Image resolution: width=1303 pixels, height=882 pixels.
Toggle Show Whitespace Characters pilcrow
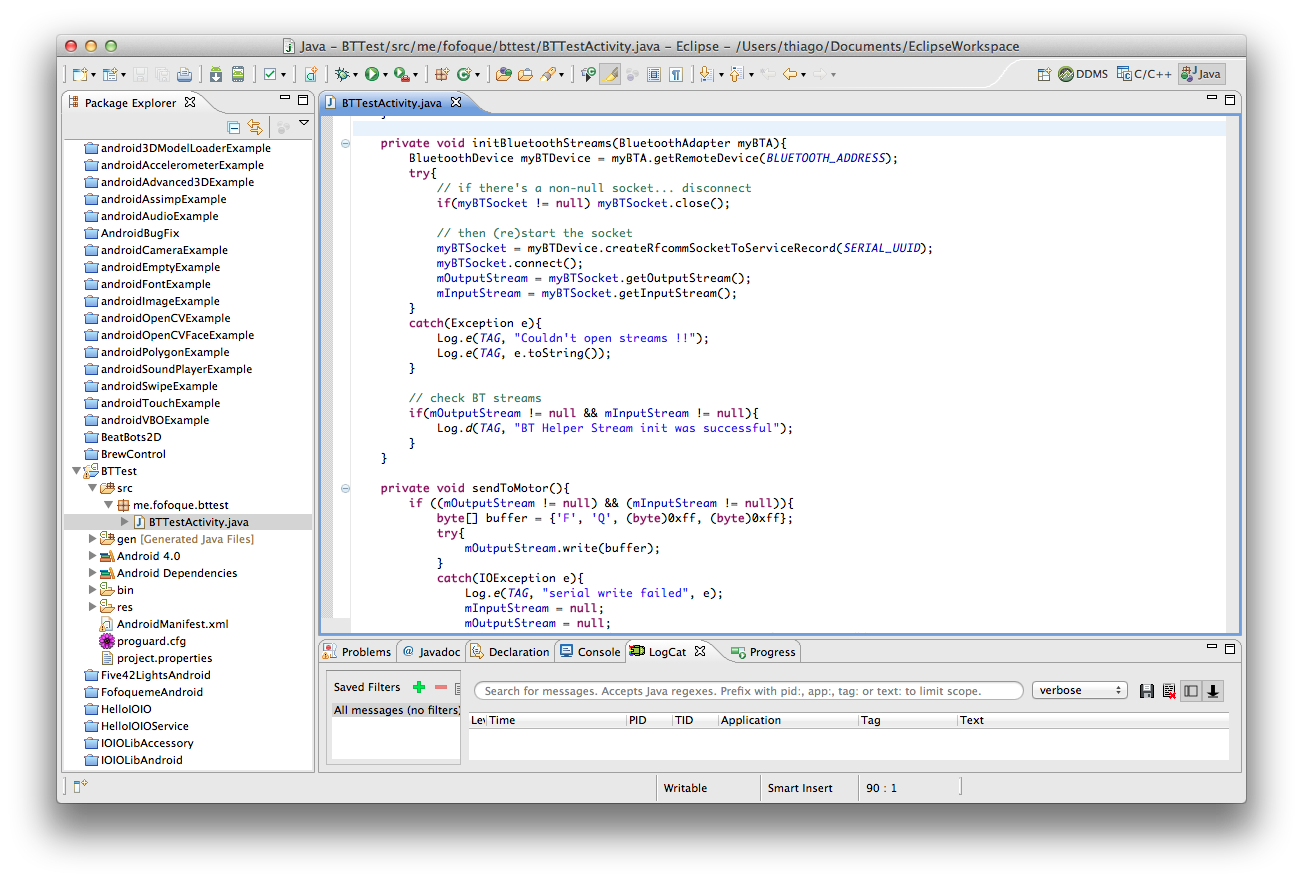(676, 74)
